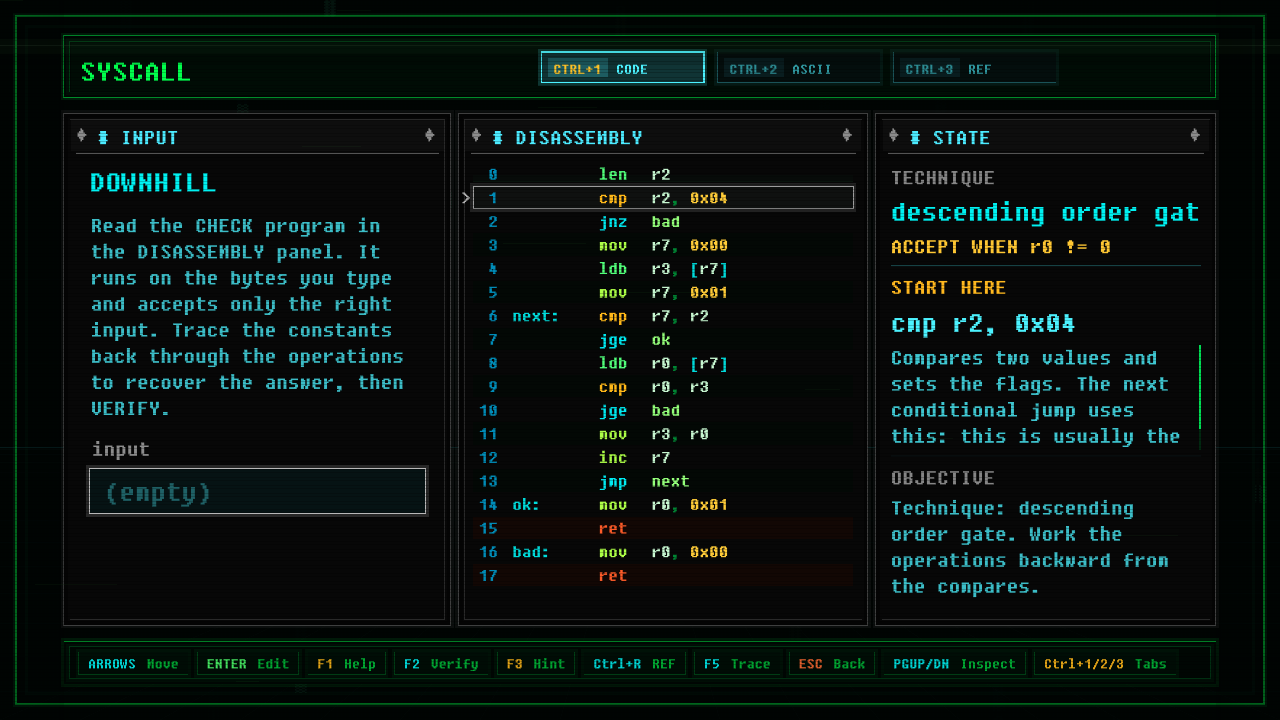Click the diamond icon right of STATE header
The image size is (1280, 720).
coord(1195,136)
